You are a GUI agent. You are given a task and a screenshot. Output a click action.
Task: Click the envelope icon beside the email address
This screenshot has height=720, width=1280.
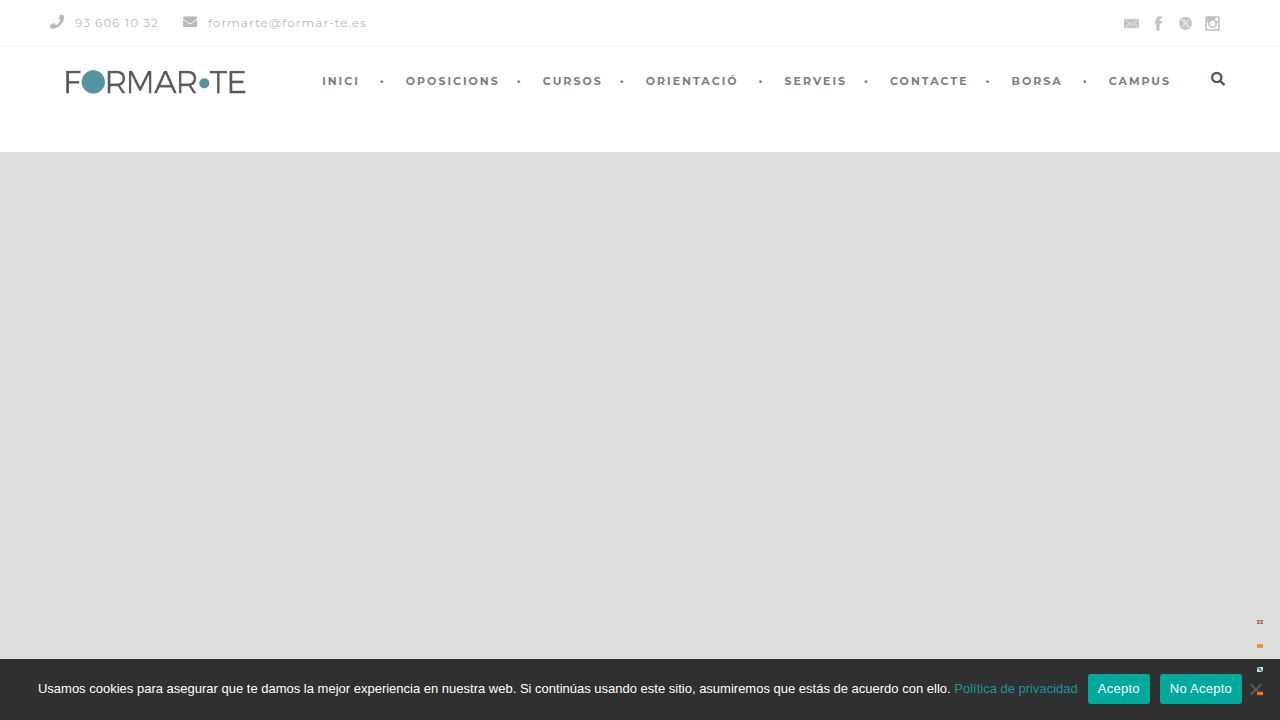pyautogui.click(x=190, y=22)
